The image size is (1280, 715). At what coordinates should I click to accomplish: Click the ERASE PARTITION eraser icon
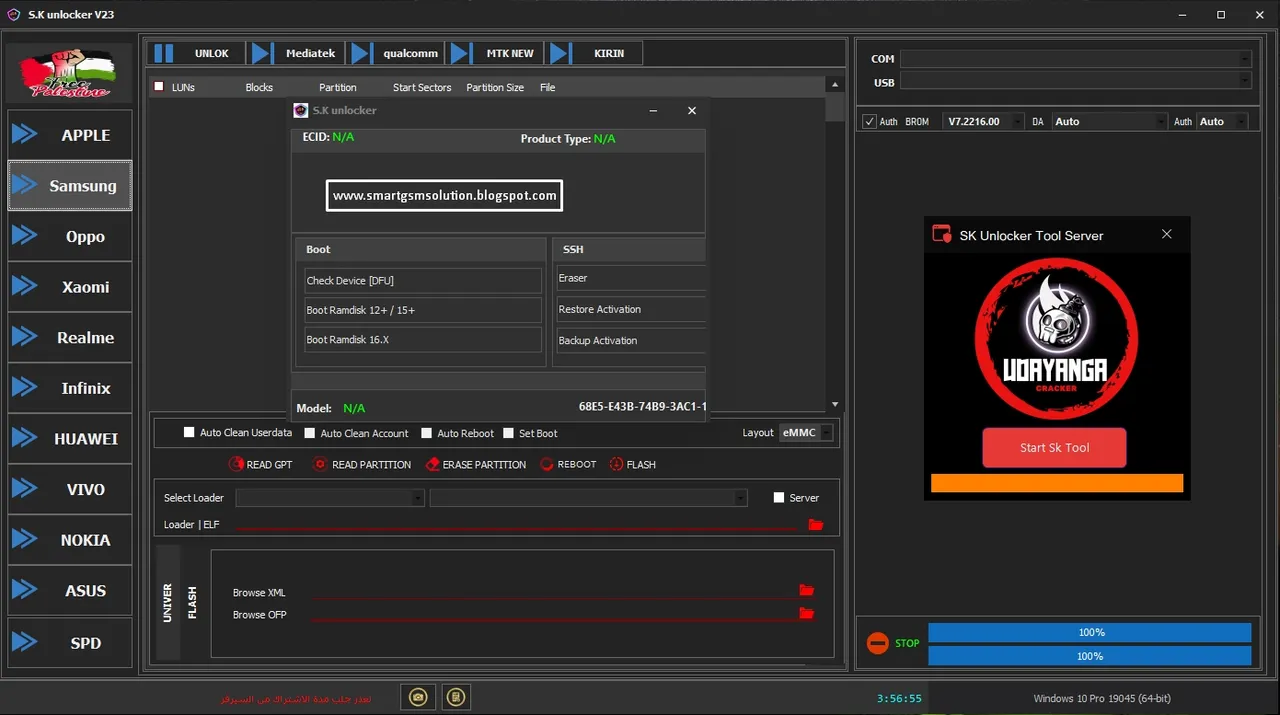point(433,464)
